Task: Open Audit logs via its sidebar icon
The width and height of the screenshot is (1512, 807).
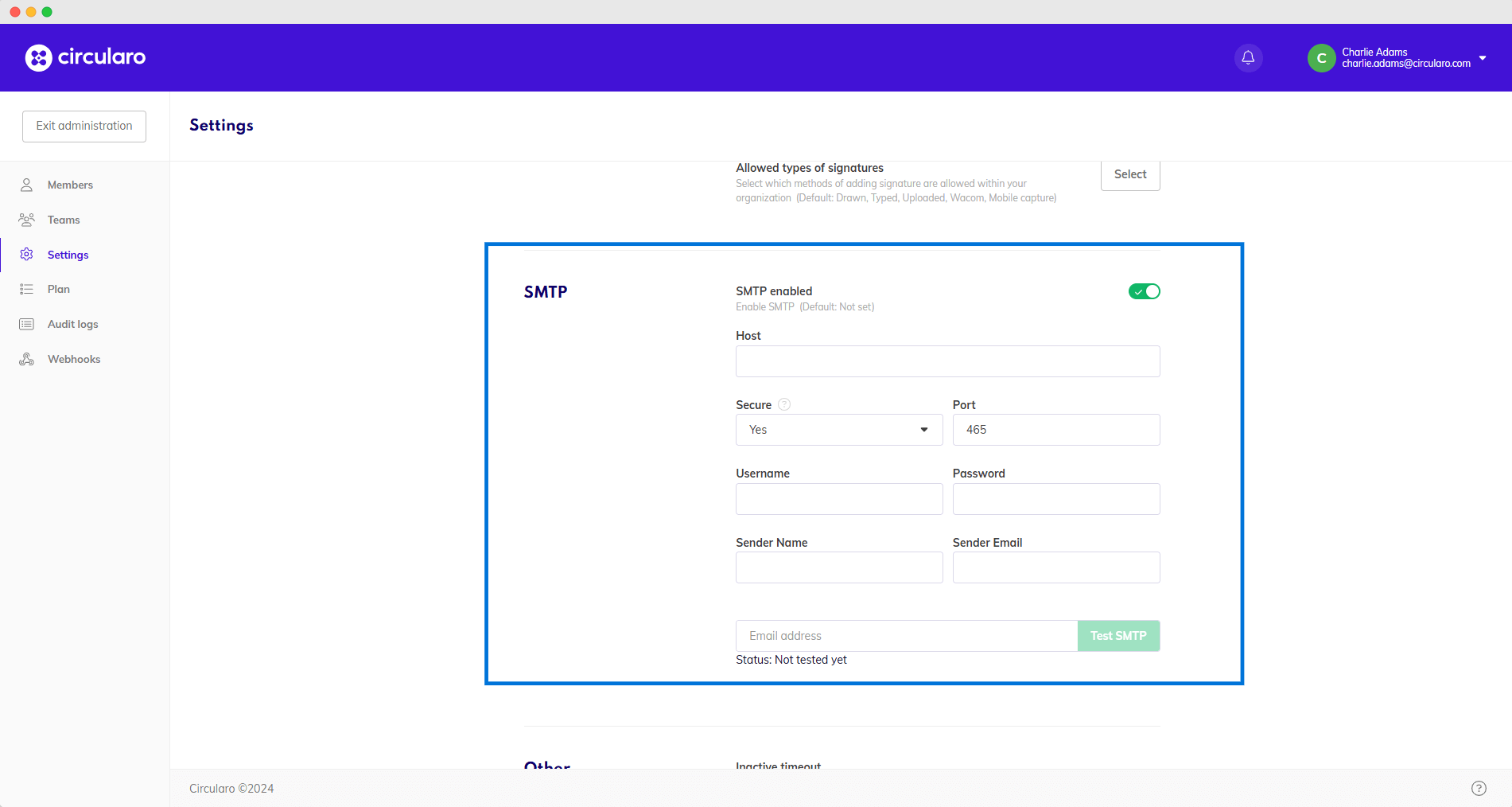Action: (x=26, y=324)
